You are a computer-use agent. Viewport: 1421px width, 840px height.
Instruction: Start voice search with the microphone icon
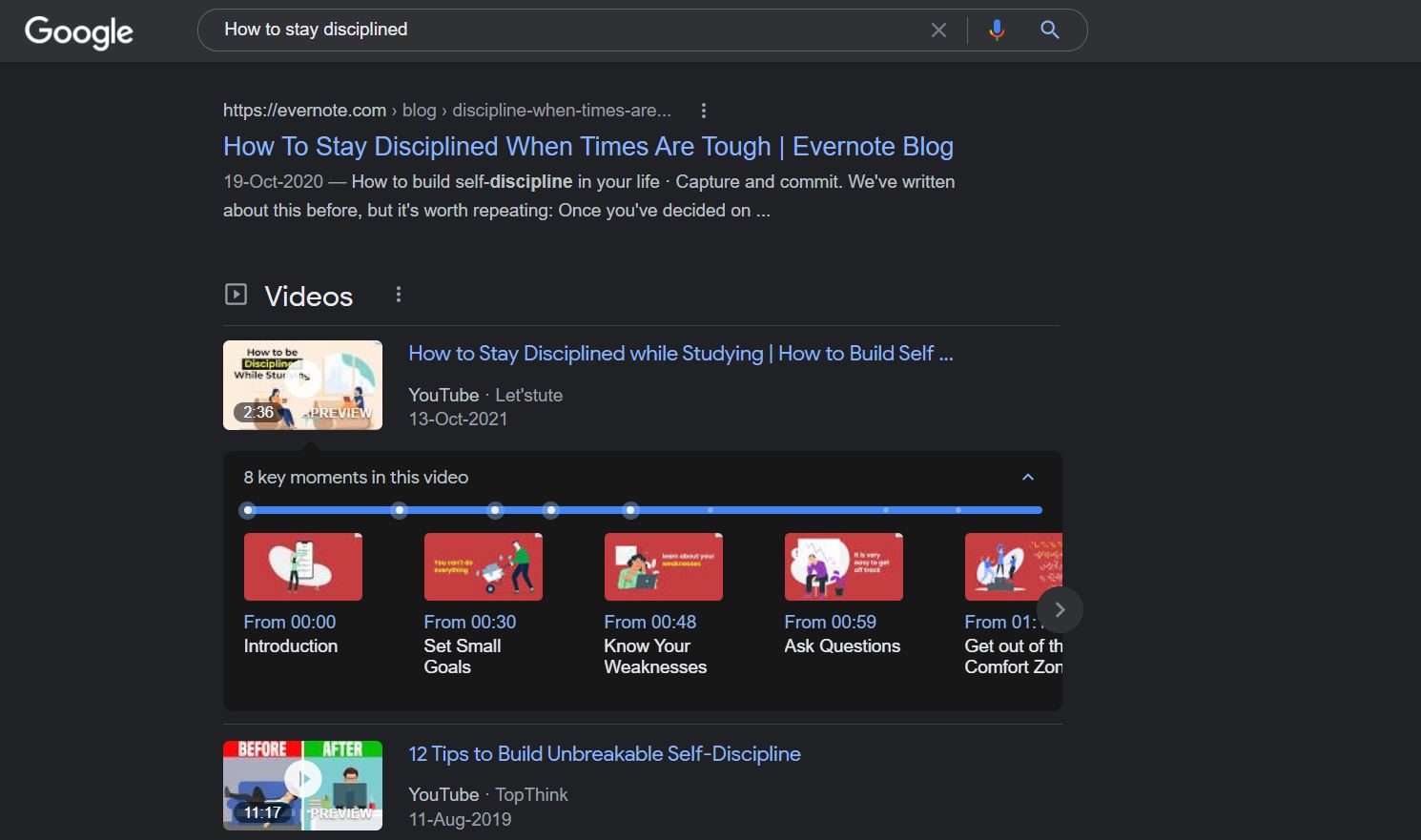997,31
